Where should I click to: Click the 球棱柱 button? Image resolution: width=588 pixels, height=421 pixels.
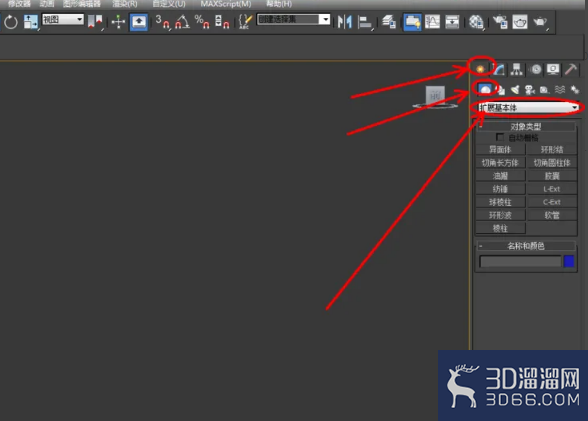point(500,202)
